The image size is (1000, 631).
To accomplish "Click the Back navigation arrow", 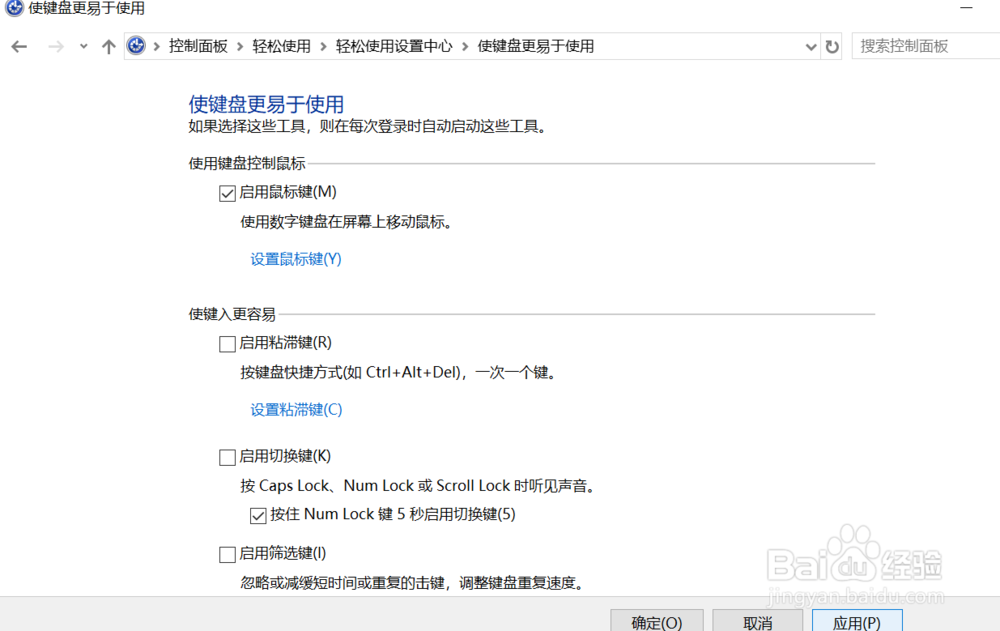I will point(18,46).
